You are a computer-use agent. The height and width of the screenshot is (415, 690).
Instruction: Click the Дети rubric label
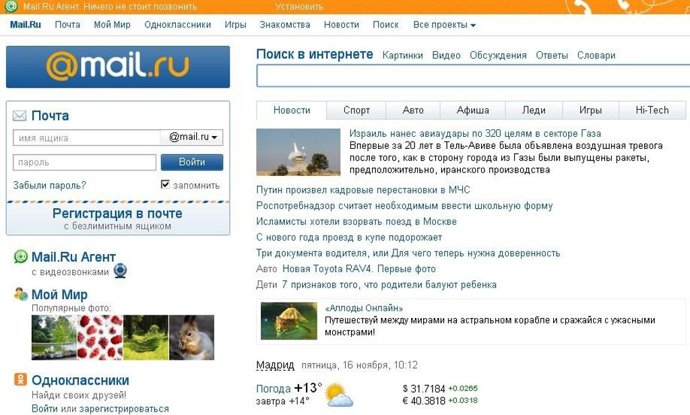(x=267, y=285)
